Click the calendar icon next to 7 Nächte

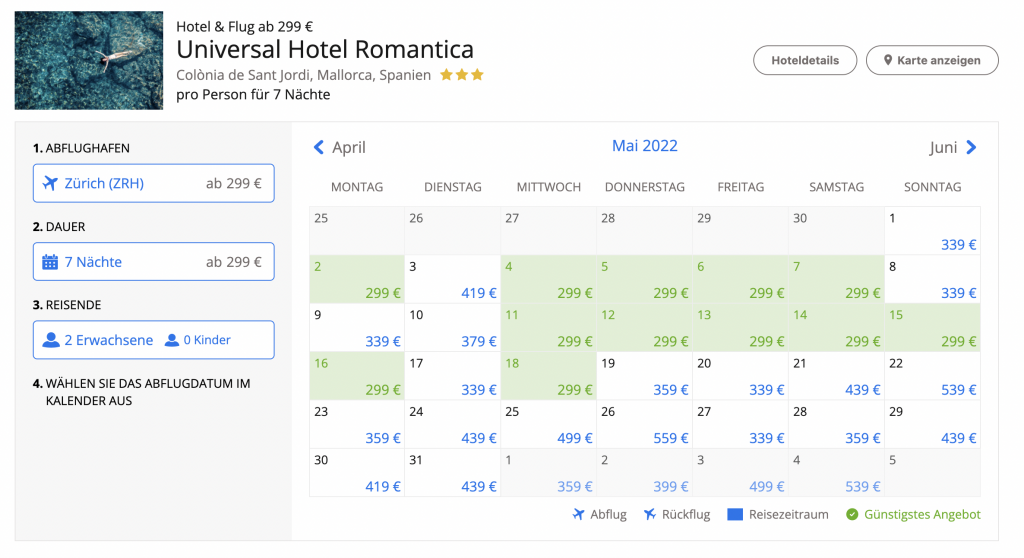pyautogui.click(x=50, y=262)
